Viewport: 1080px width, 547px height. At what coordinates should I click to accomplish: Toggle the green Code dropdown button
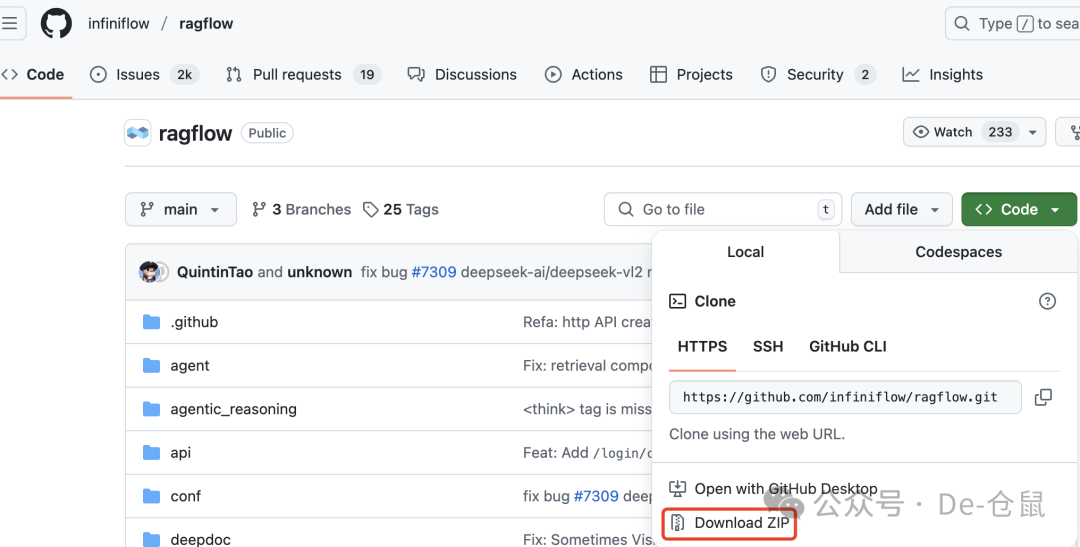1018,209
